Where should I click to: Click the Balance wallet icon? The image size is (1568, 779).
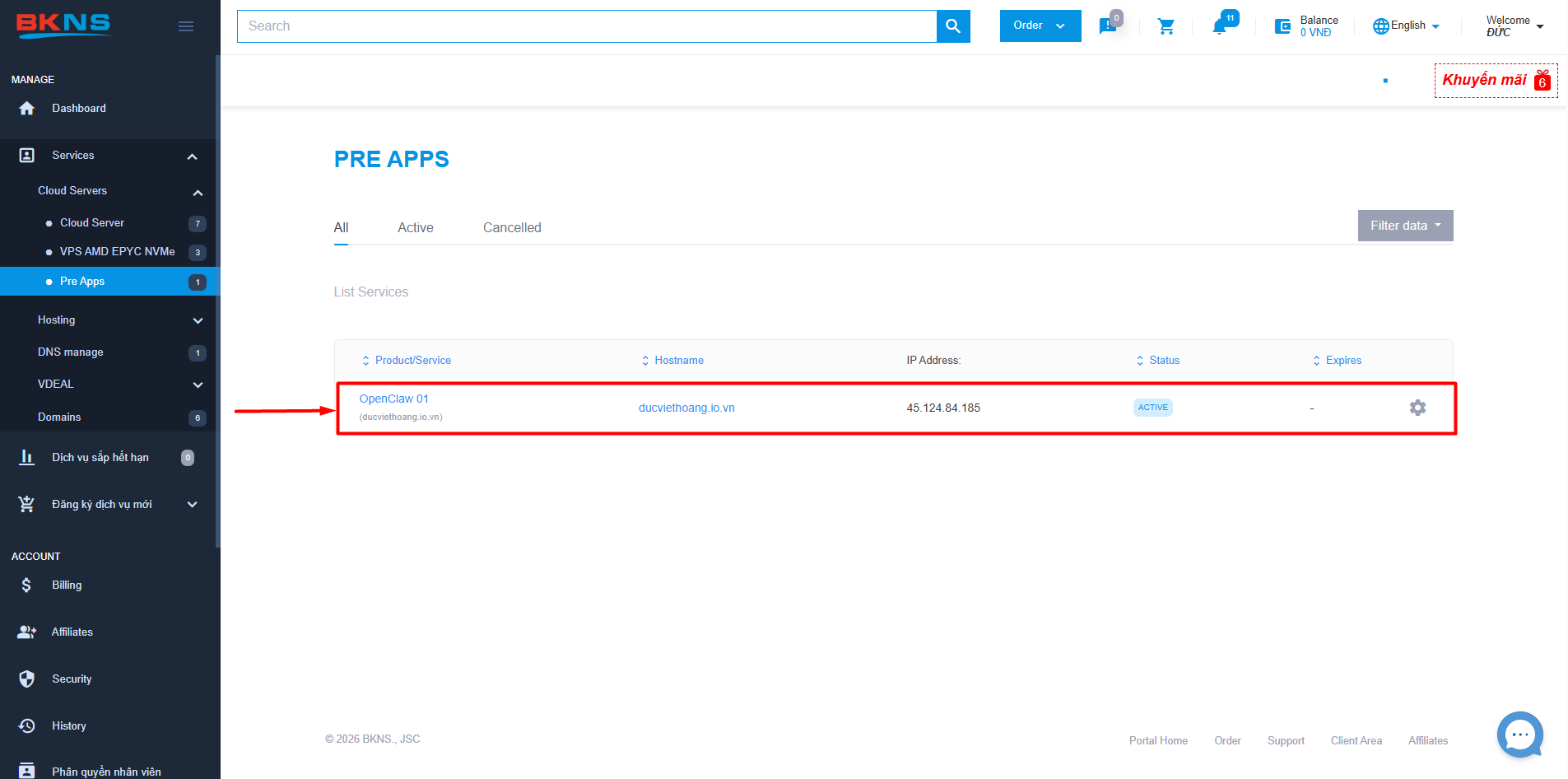point(1282,26)
